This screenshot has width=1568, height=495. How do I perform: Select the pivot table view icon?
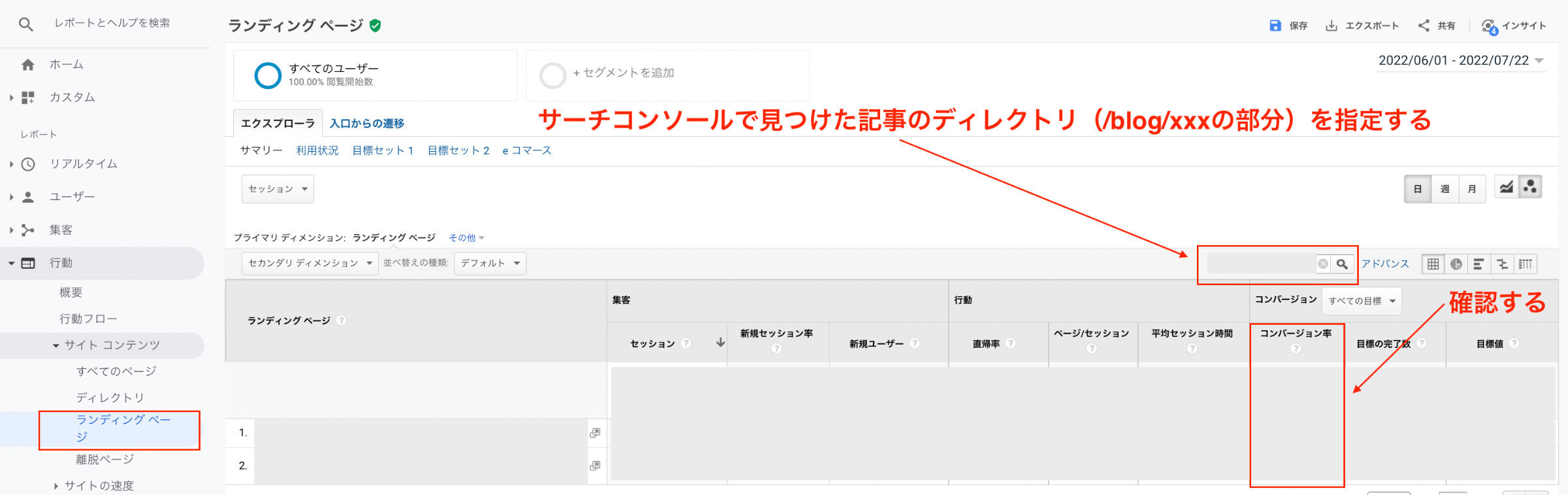(1526, 264)
